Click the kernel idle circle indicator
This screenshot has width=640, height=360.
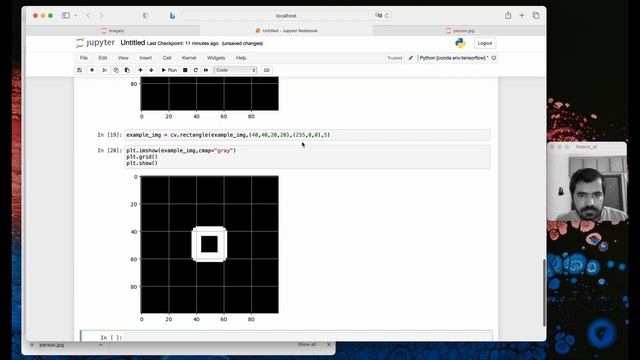(x=494, y=58)
